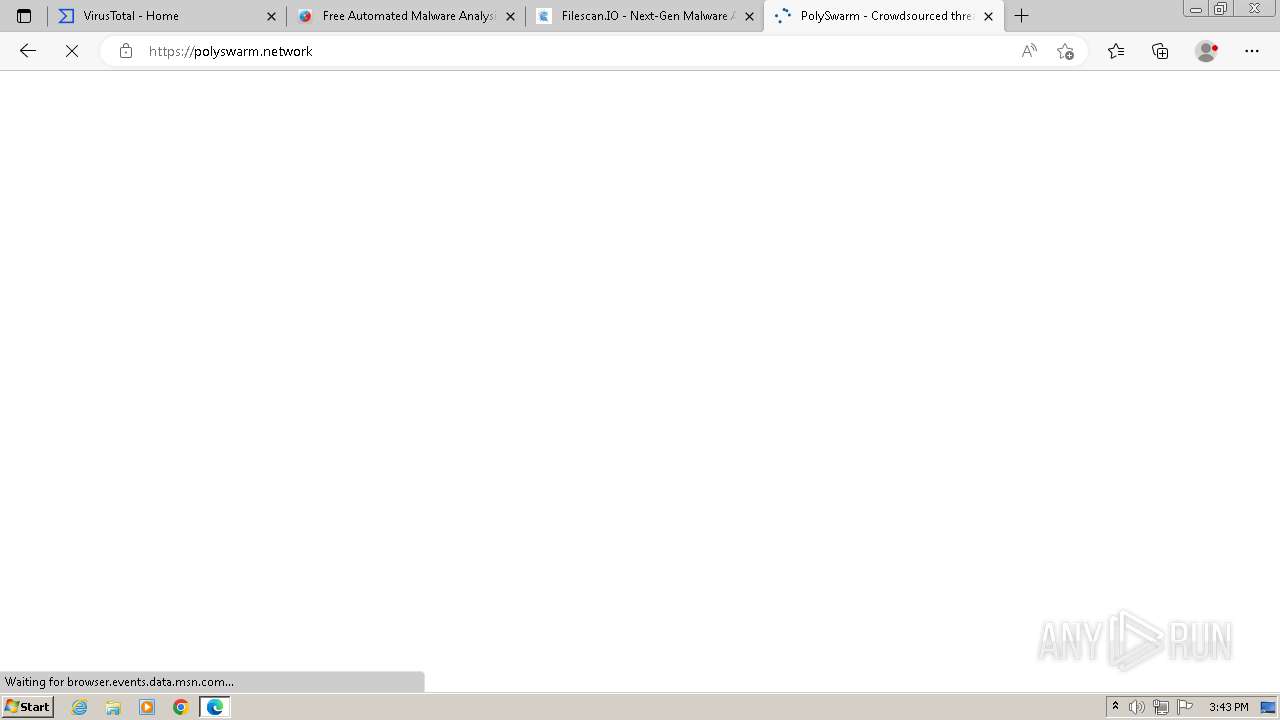Click the 3:43 PM clock

click(x=1228, y=707)
